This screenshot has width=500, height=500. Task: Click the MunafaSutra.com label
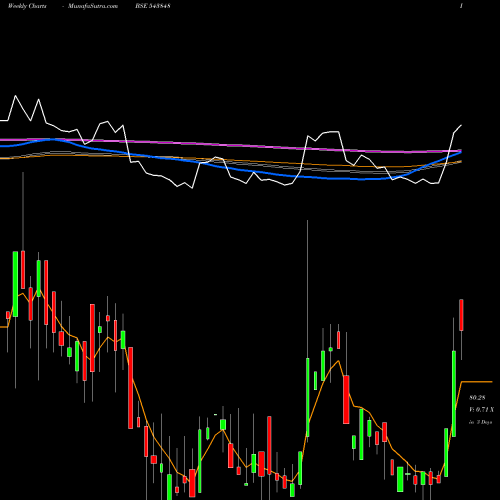(x=93, y=6)
